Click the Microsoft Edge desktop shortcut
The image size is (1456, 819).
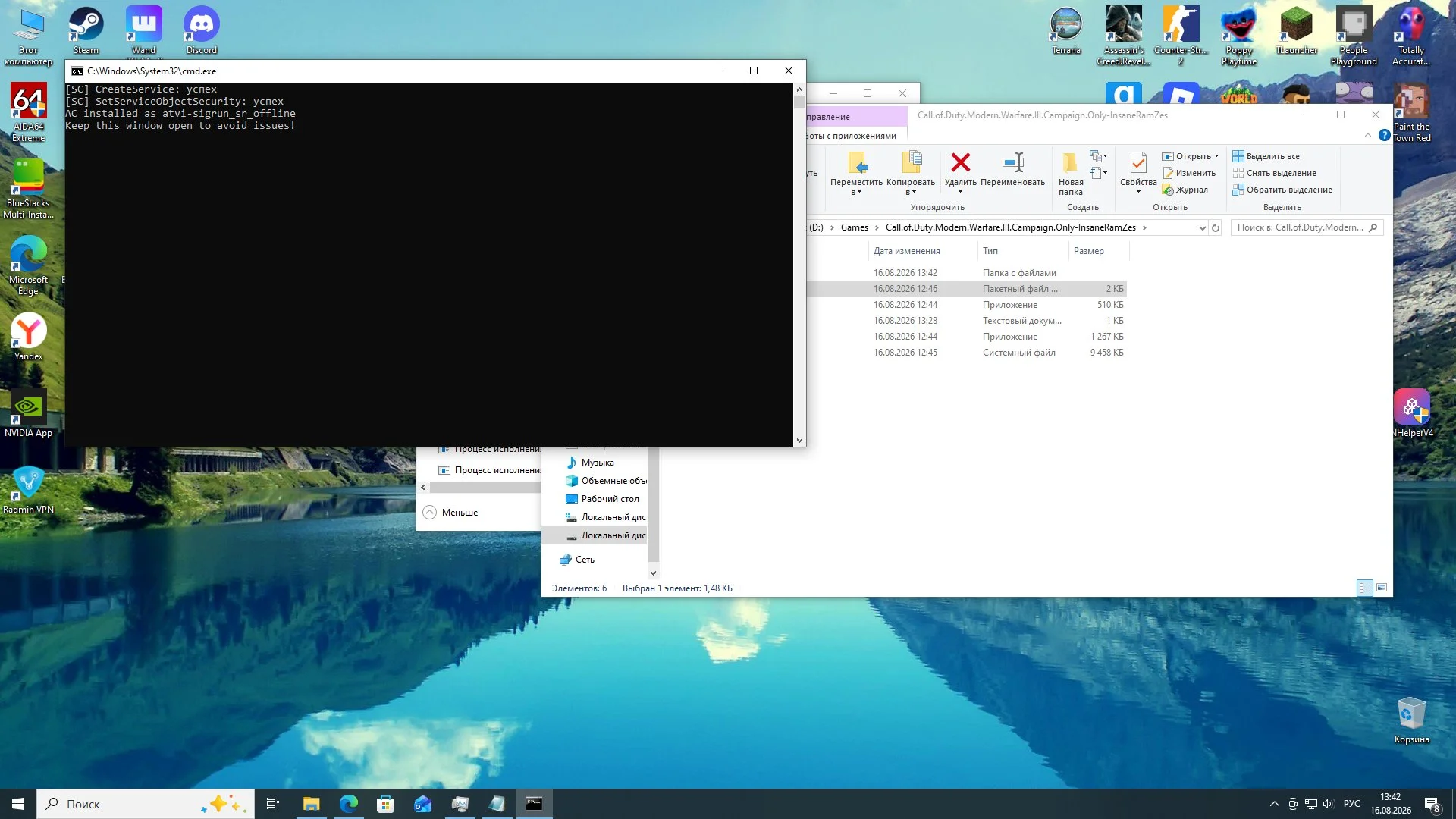[28, 265]
